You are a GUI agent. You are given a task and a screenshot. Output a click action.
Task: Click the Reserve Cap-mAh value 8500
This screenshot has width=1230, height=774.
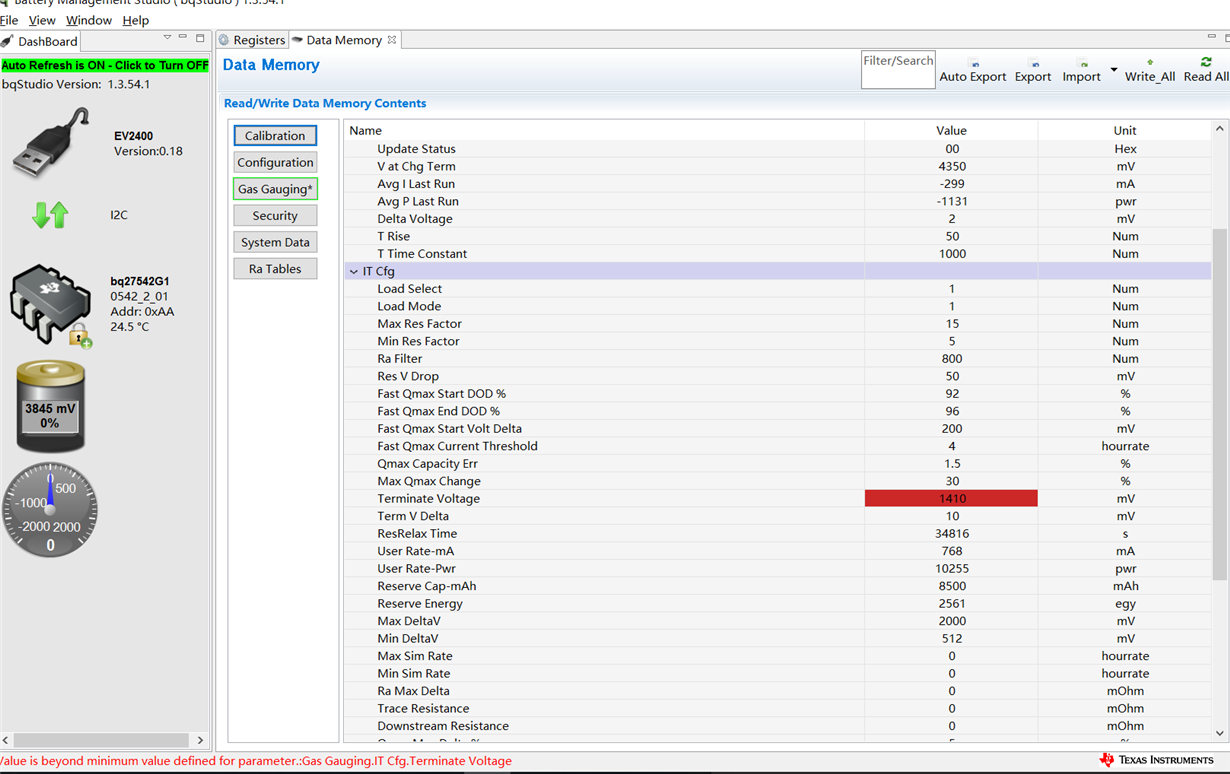pyautogui.click(x=951, y=586)
